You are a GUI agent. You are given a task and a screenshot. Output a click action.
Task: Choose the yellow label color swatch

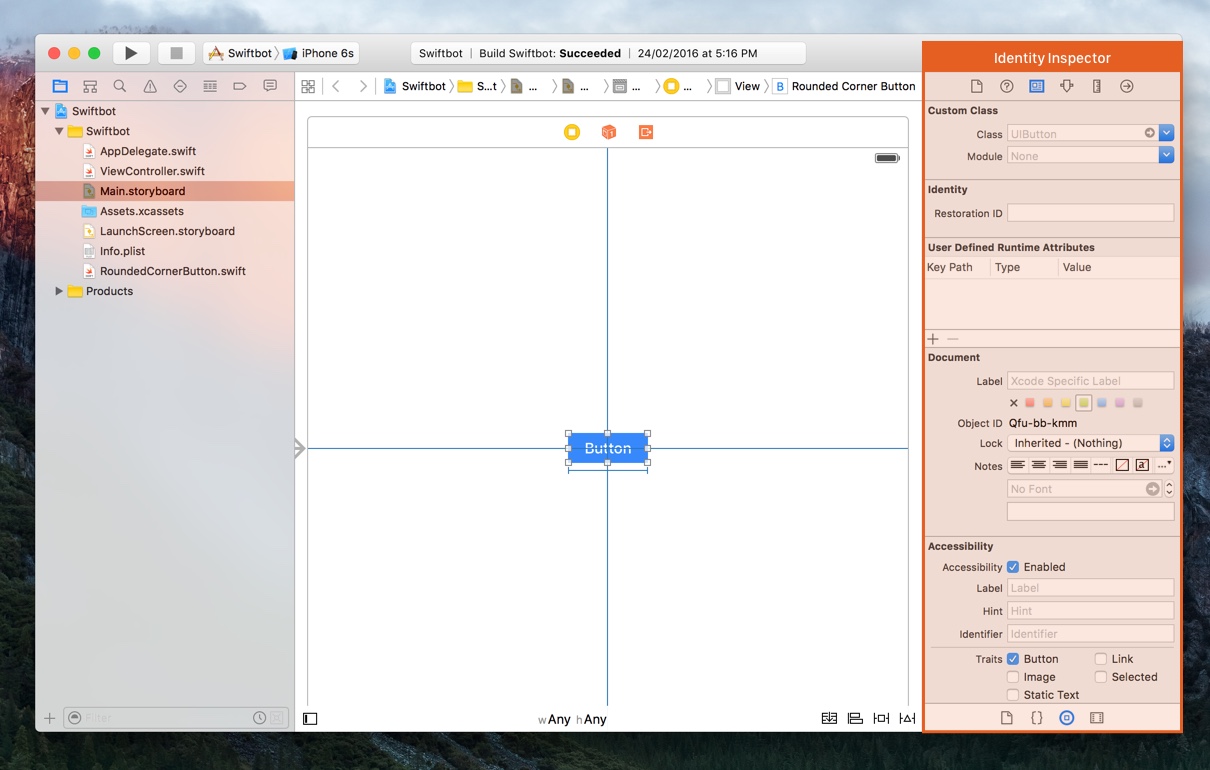coord(1066,403)
